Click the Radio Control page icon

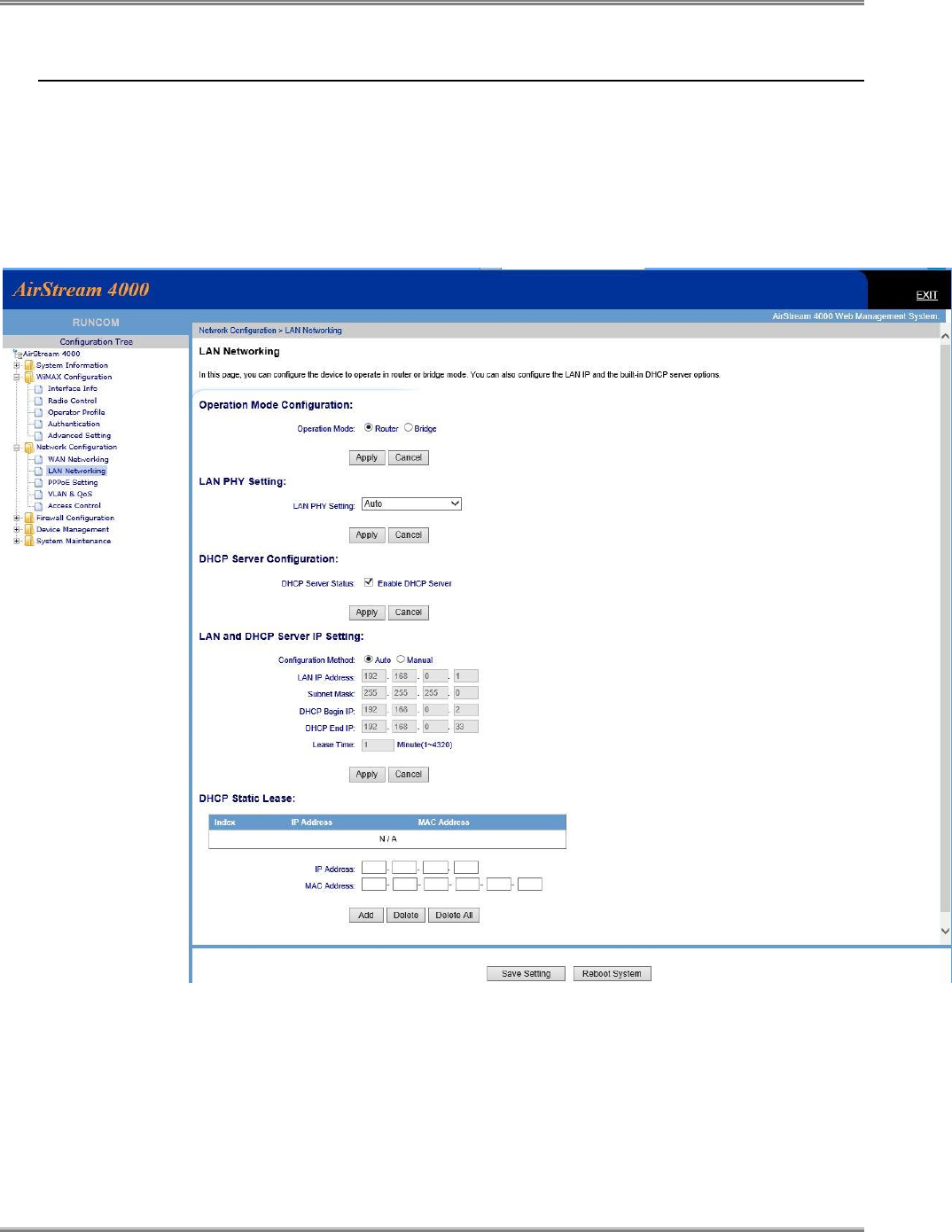39,401
